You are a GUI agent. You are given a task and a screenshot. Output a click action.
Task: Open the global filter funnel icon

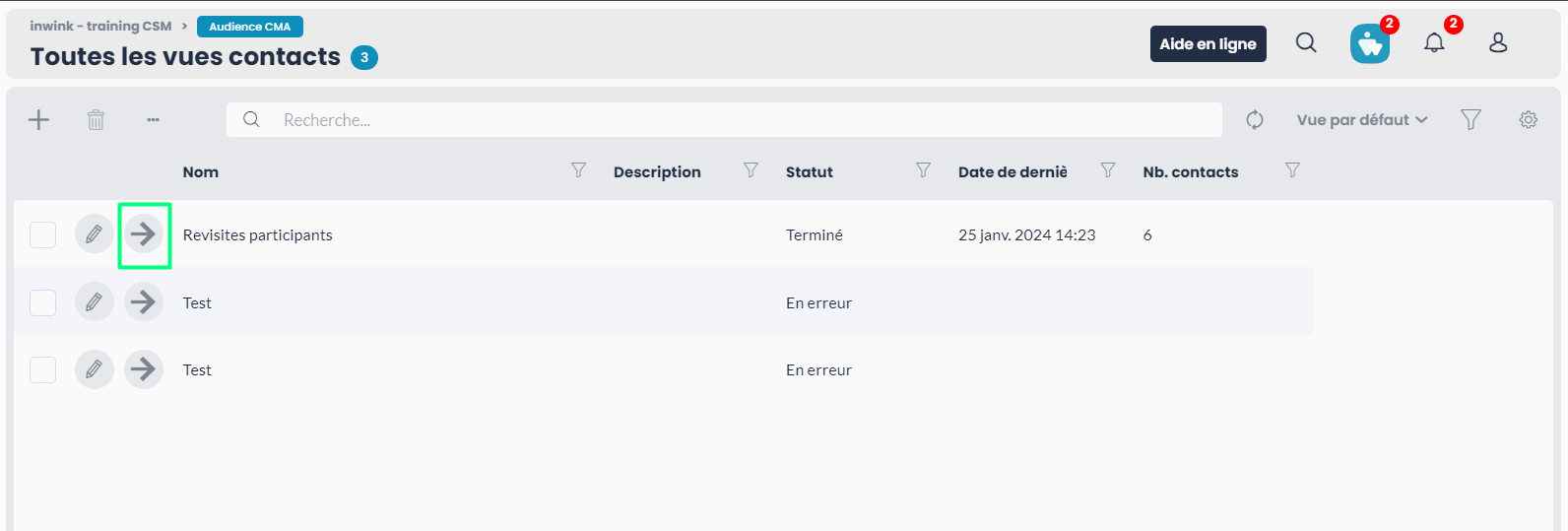pos(1470,120)
